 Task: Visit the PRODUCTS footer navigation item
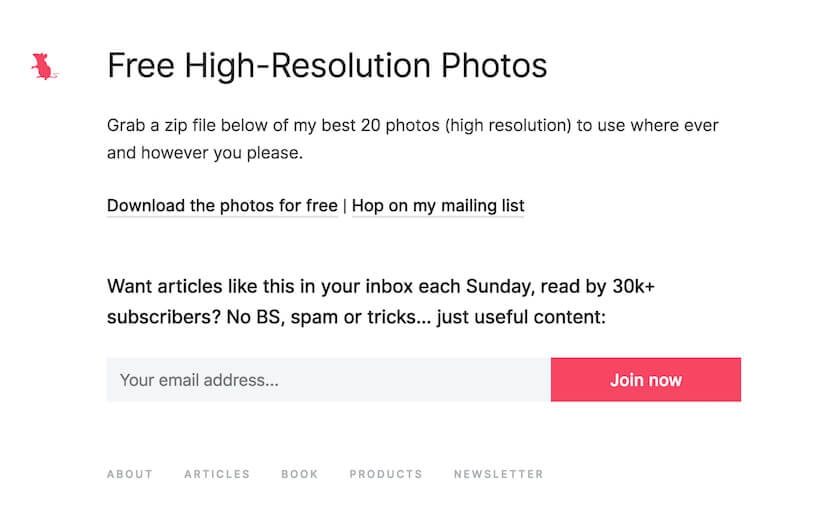click(x=386, y=474)
